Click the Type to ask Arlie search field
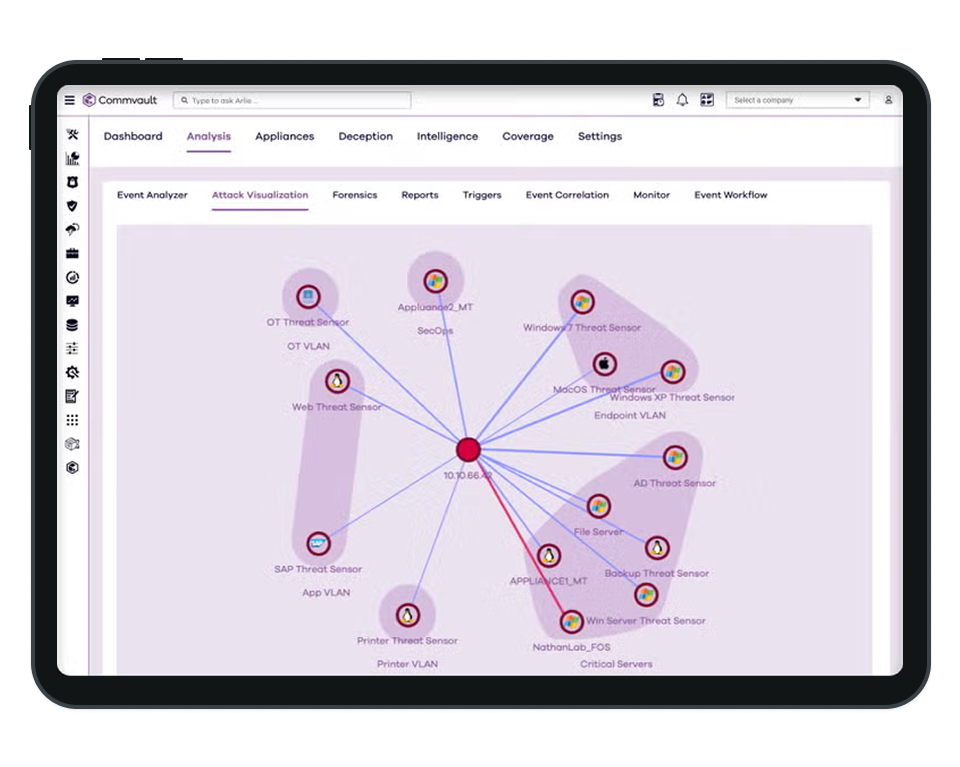 (292, 100)
